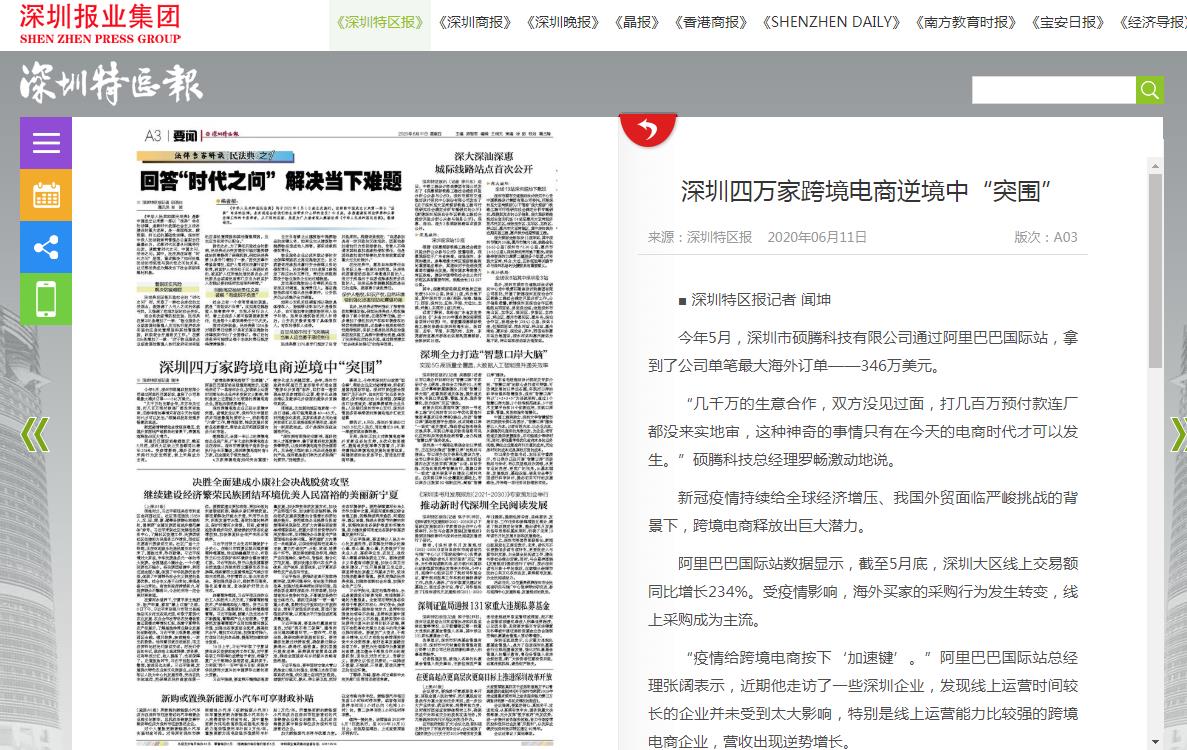Click the green search magnifier button
The width and height of the screenshot is (1187, 750).
tap(1149, 90)
